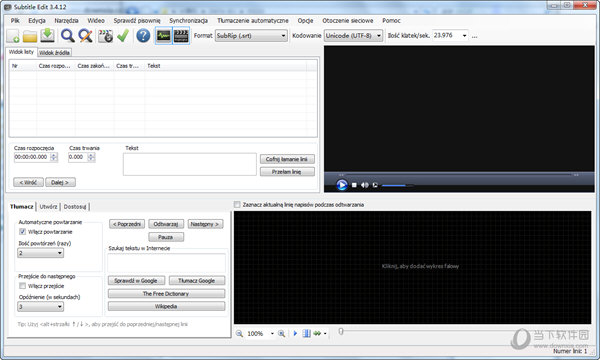Viewport: 600px width, 360px height.
Task: Run spell check with the green checkmark
Action: [x=123, y=36]
